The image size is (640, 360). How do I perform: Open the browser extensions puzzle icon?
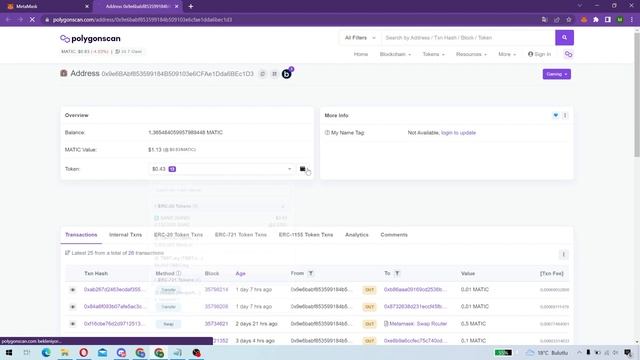click(x=596, y=20)
